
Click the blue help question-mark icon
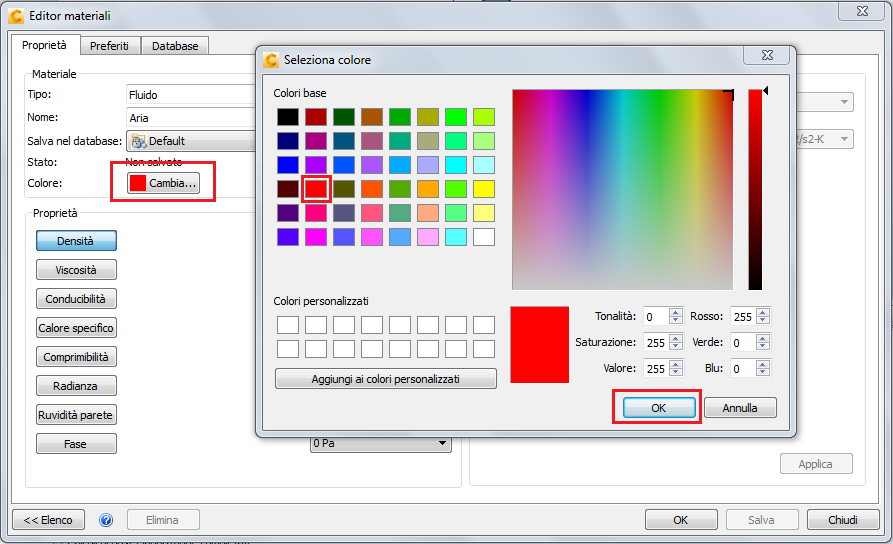[x=106, y=520]
